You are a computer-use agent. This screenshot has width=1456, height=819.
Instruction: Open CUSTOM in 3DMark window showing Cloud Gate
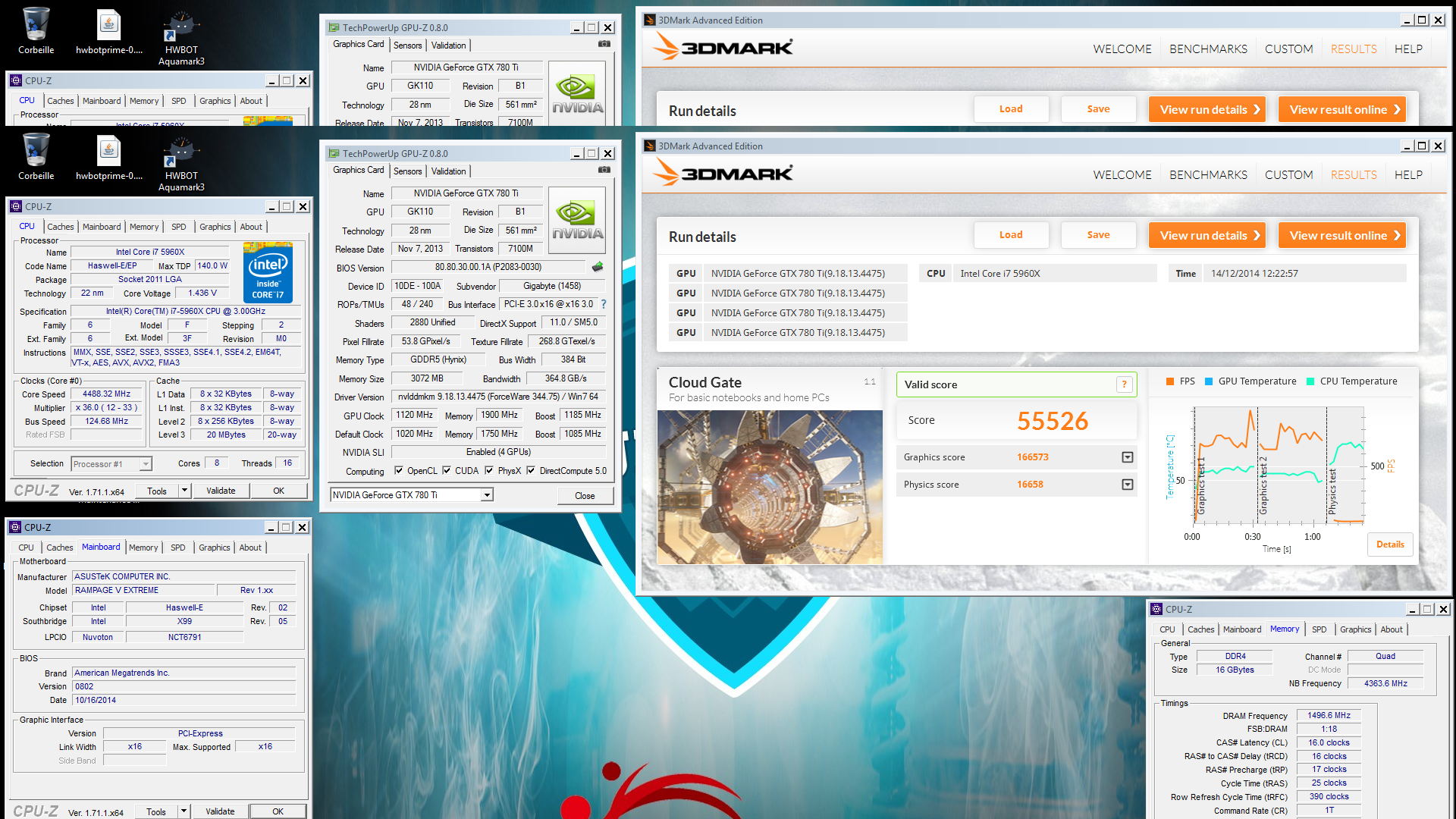point(1288,174)
